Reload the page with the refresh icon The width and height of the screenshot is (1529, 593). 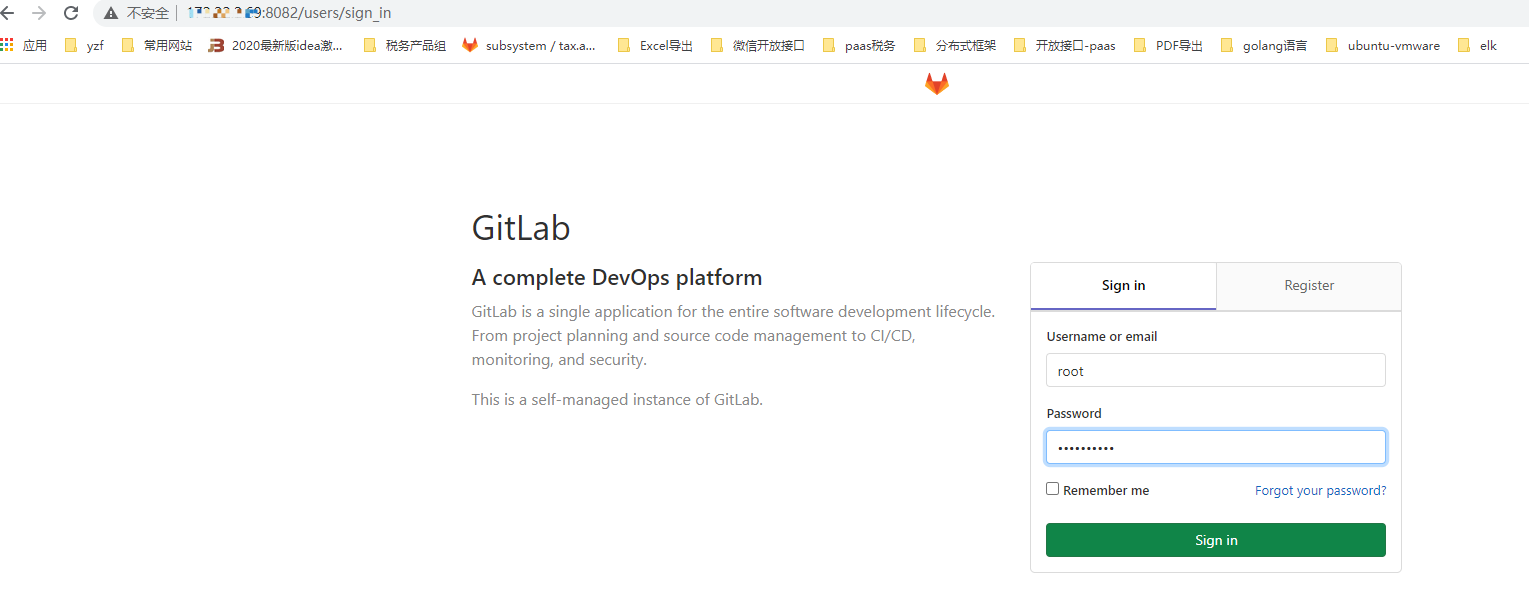click(x=71, y=13)
